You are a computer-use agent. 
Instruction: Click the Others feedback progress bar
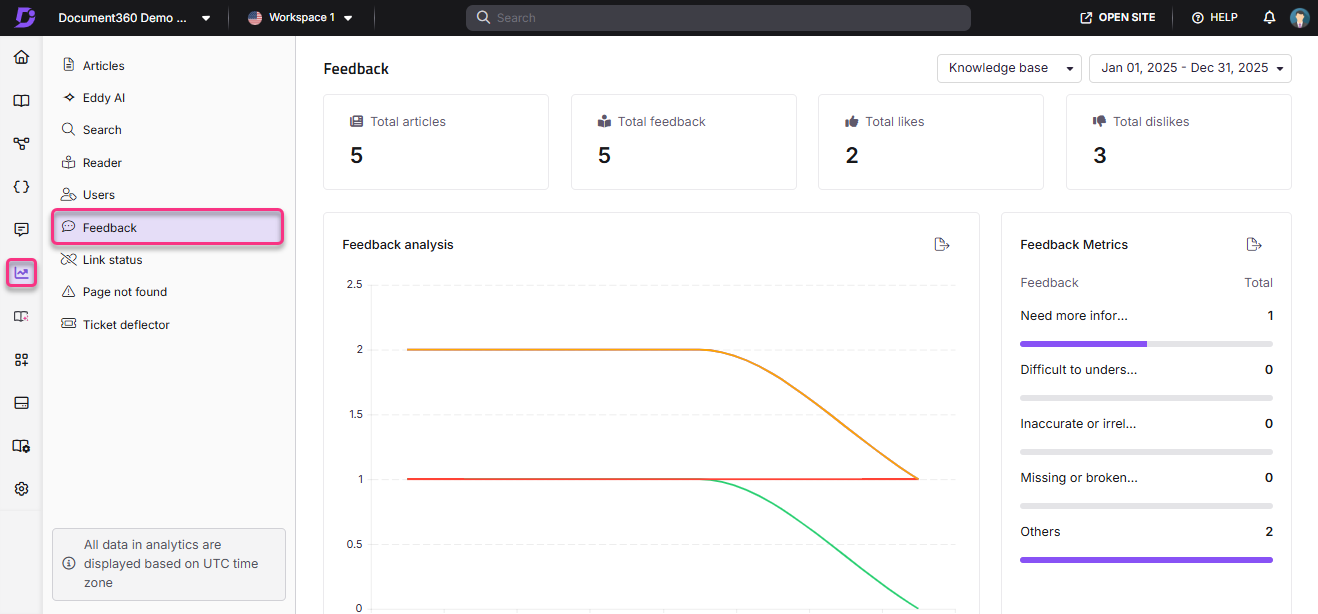[1146, 560]
